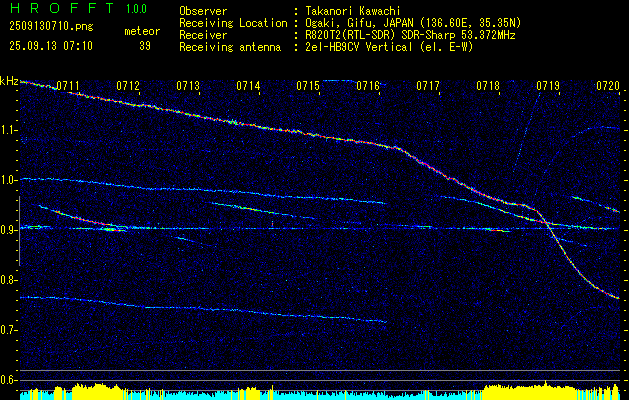This screenshot has width=629, height=400.
Task: Click the Receiving antenna label
Action: [230, 47]
